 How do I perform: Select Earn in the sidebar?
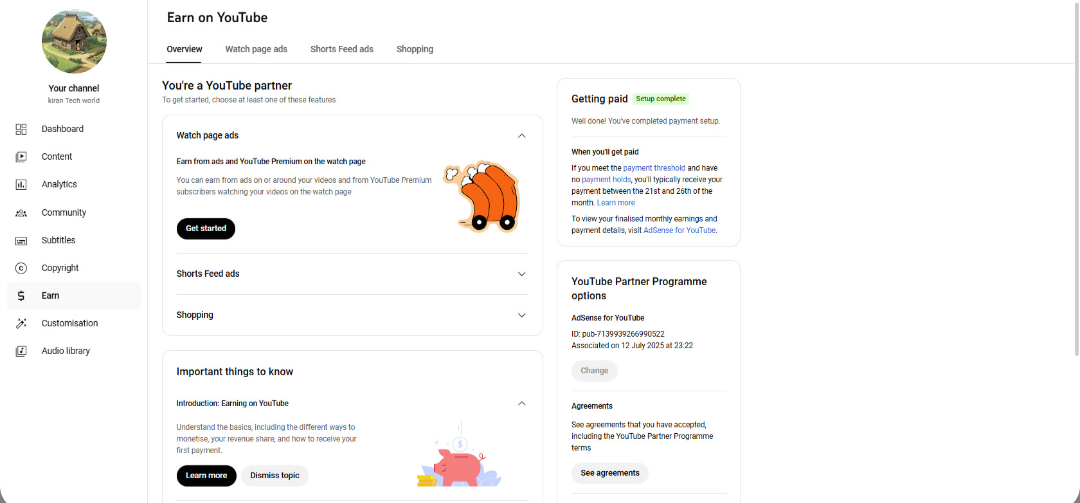74,296
